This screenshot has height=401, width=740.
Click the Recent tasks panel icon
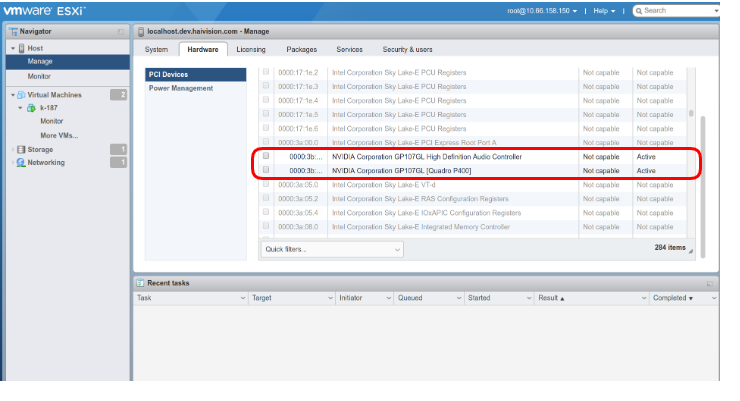click(140, 283)
